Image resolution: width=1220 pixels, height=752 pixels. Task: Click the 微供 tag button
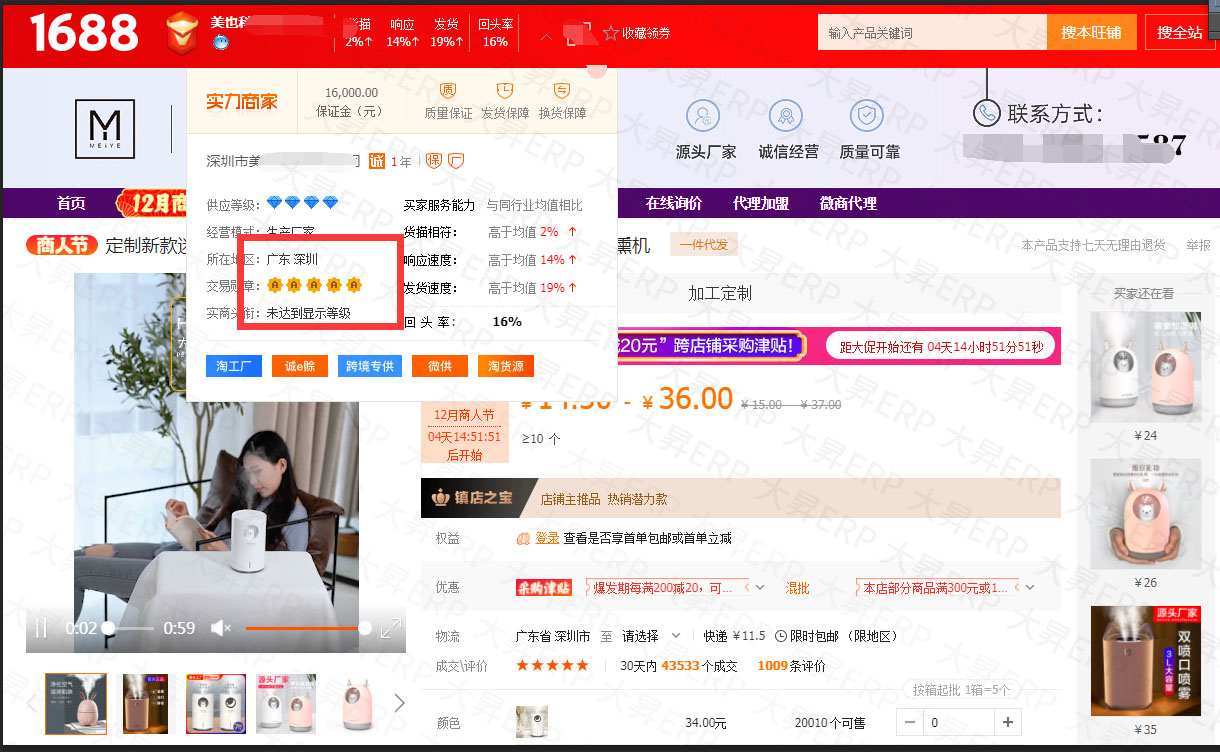440,366
